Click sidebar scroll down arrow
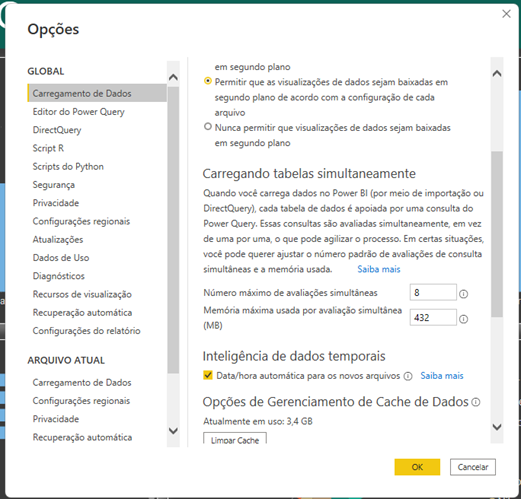This screenshot has width=521, height=499. tap(173, 431)
